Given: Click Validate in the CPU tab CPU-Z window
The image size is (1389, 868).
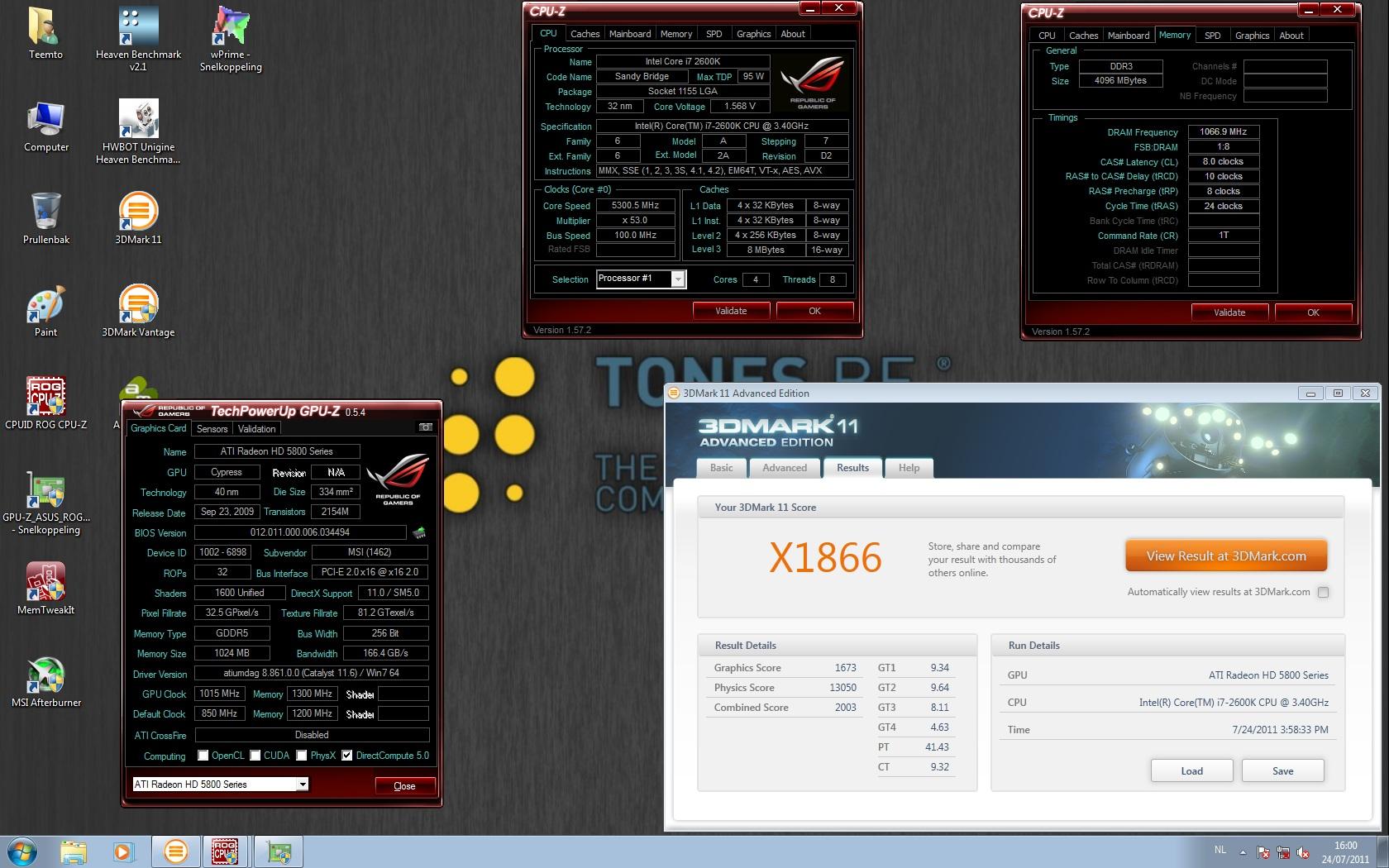Looking at the screenshot, I should tap(731, 311).
